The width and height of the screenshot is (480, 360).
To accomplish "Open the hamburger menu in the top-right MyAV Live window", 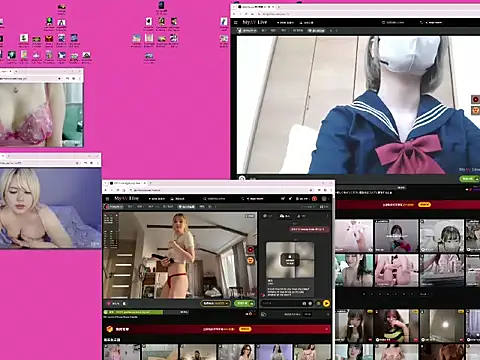I will [236, 22].
